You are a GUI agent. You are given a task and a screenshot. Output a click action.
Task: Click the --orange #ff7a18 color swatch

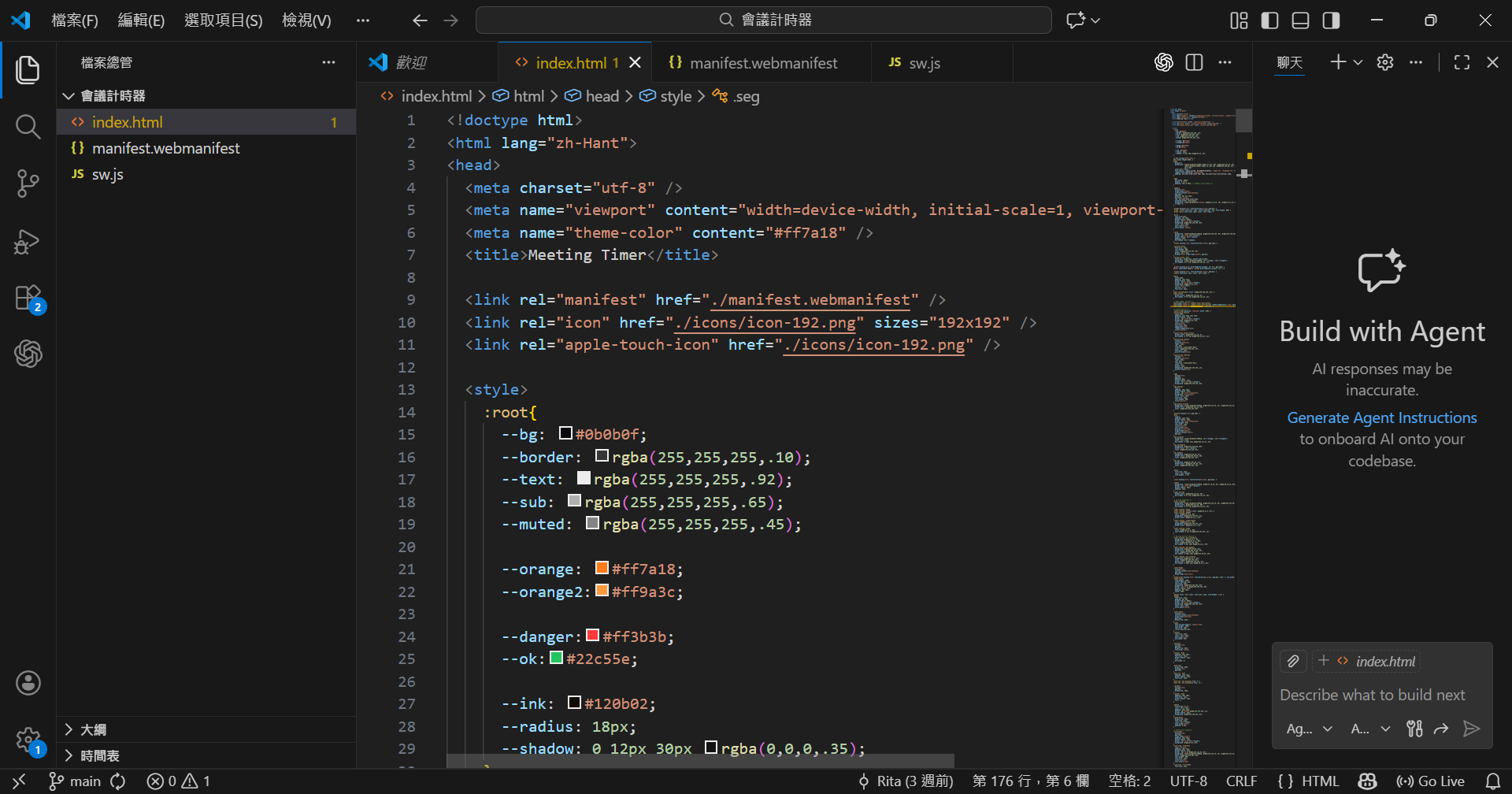(602, 568)
